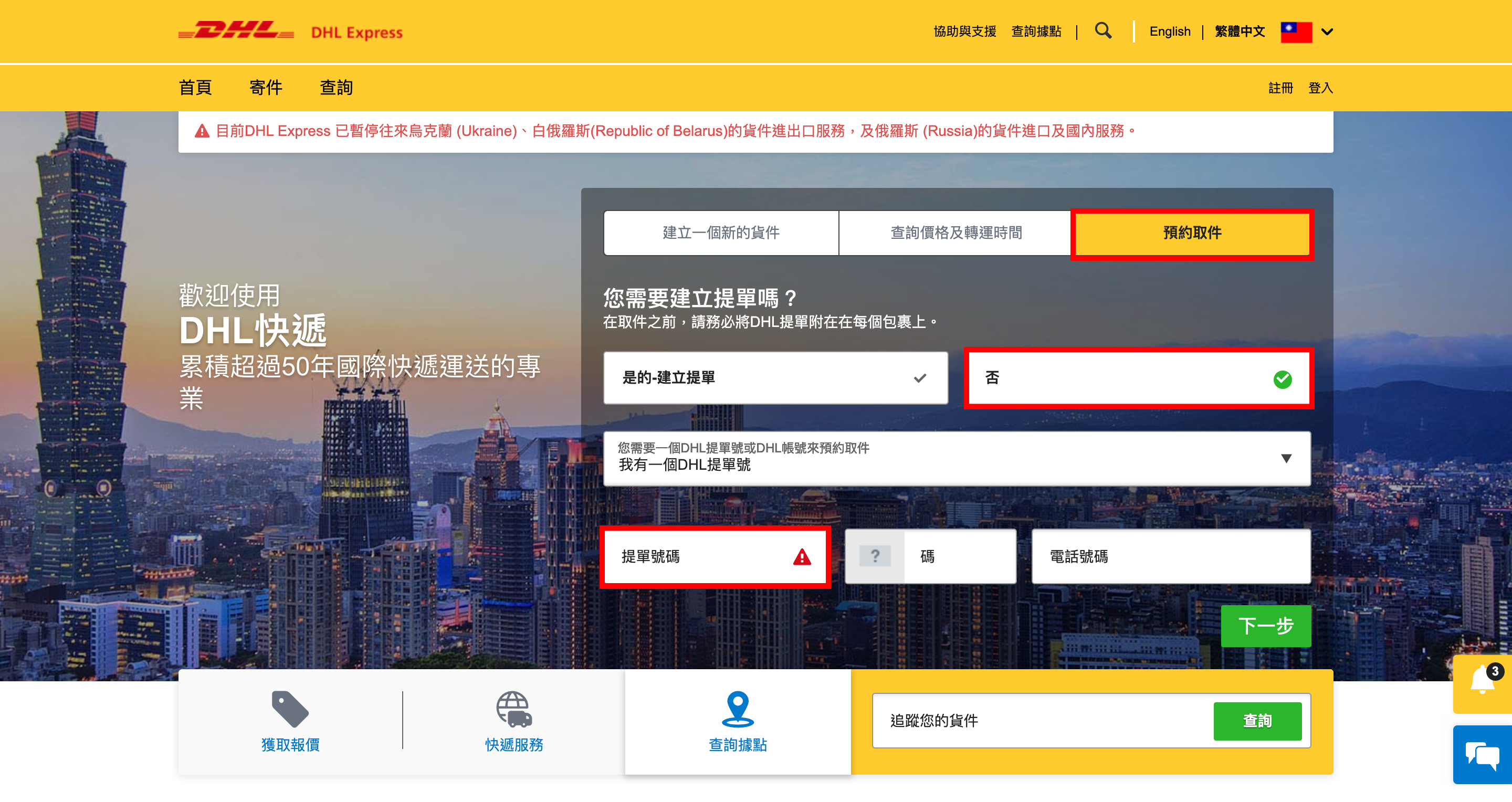The width and height of the screenshot is (1512, 802).
Task: Expand the country selector chevron
Action: coord(1327,32)
